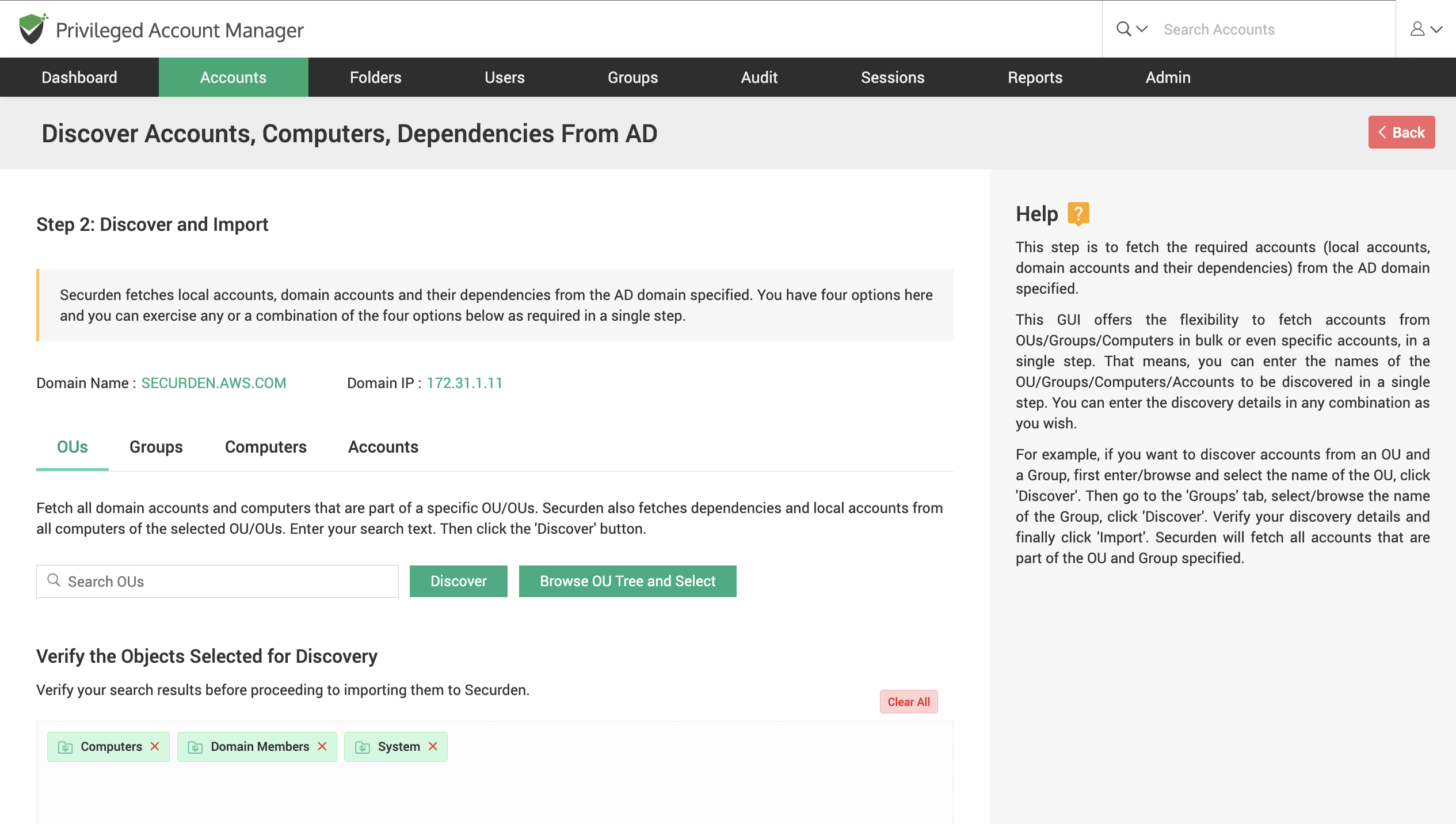1456x824 pixels.
Task: Click the Dashboard navigation tab
Action: pos(78,77)
